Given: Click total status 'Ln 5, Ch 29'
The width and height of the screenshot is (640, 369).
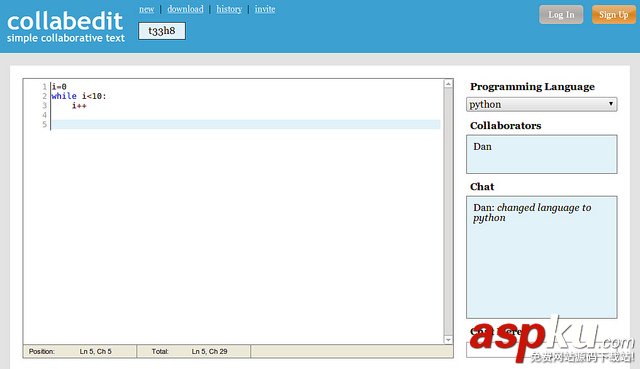Looking at the screenshot, I should click(x=209, y=351).
